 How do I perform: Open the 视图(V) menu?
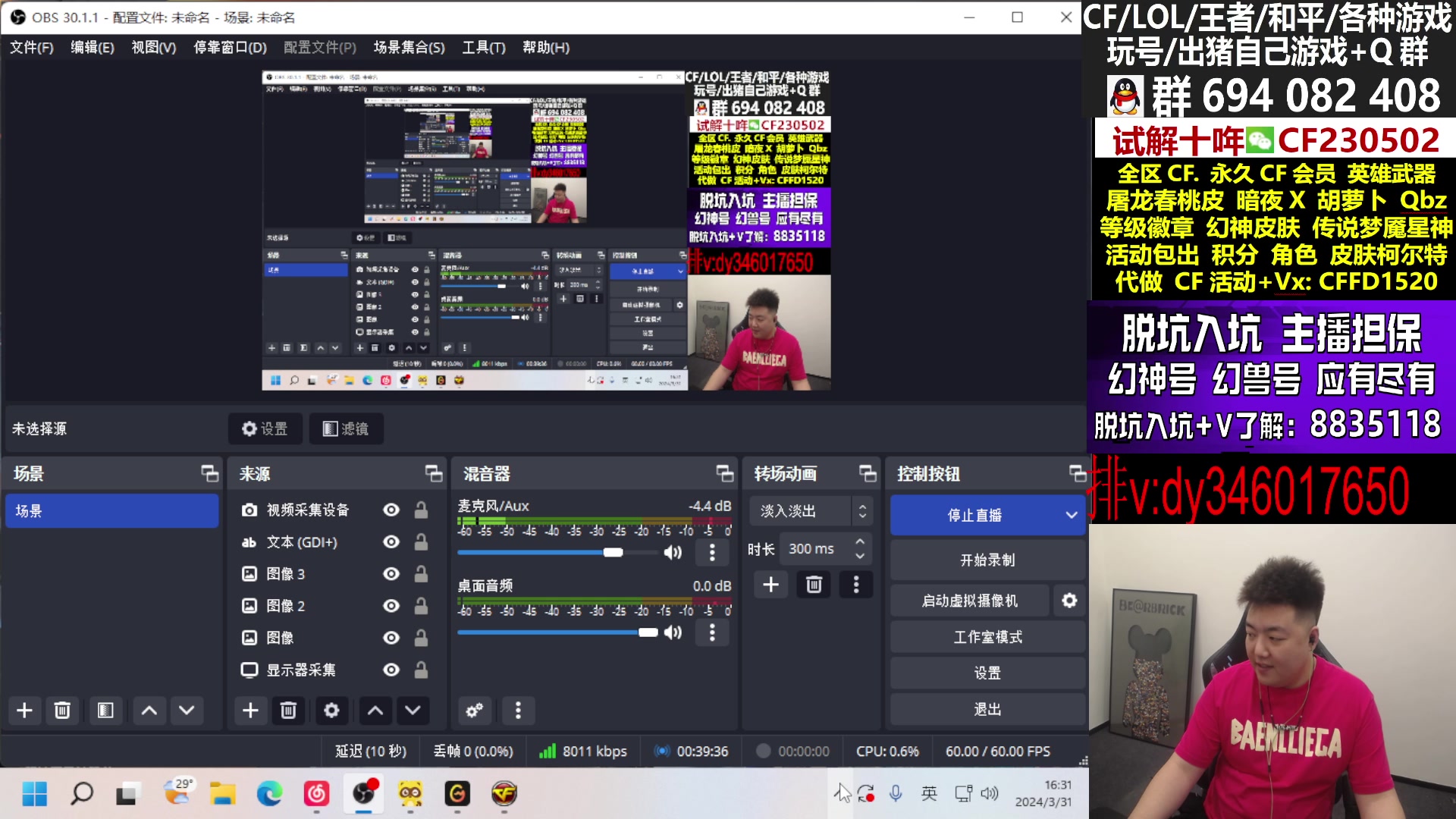tap(154, 47)
